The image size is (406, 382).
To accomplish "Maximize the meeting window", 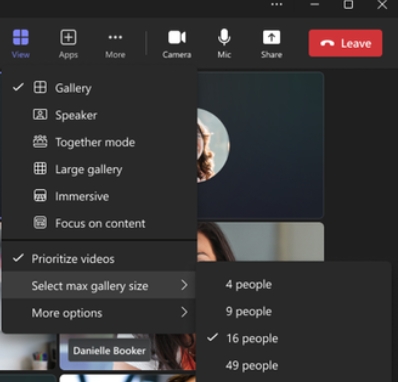I will coord(348,5).
